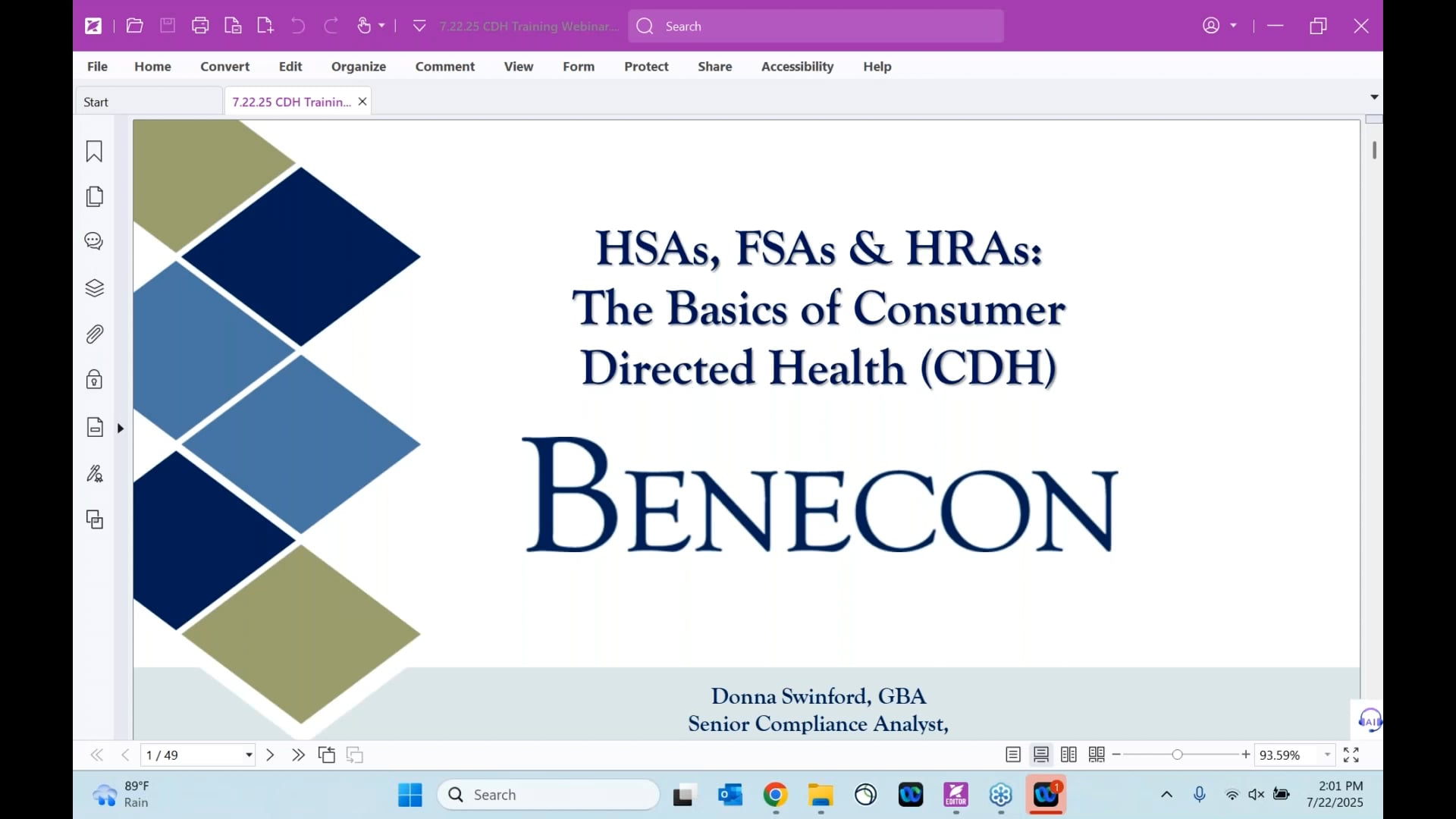
Task: Expand the page number dropdown
Action: point(249,755)
